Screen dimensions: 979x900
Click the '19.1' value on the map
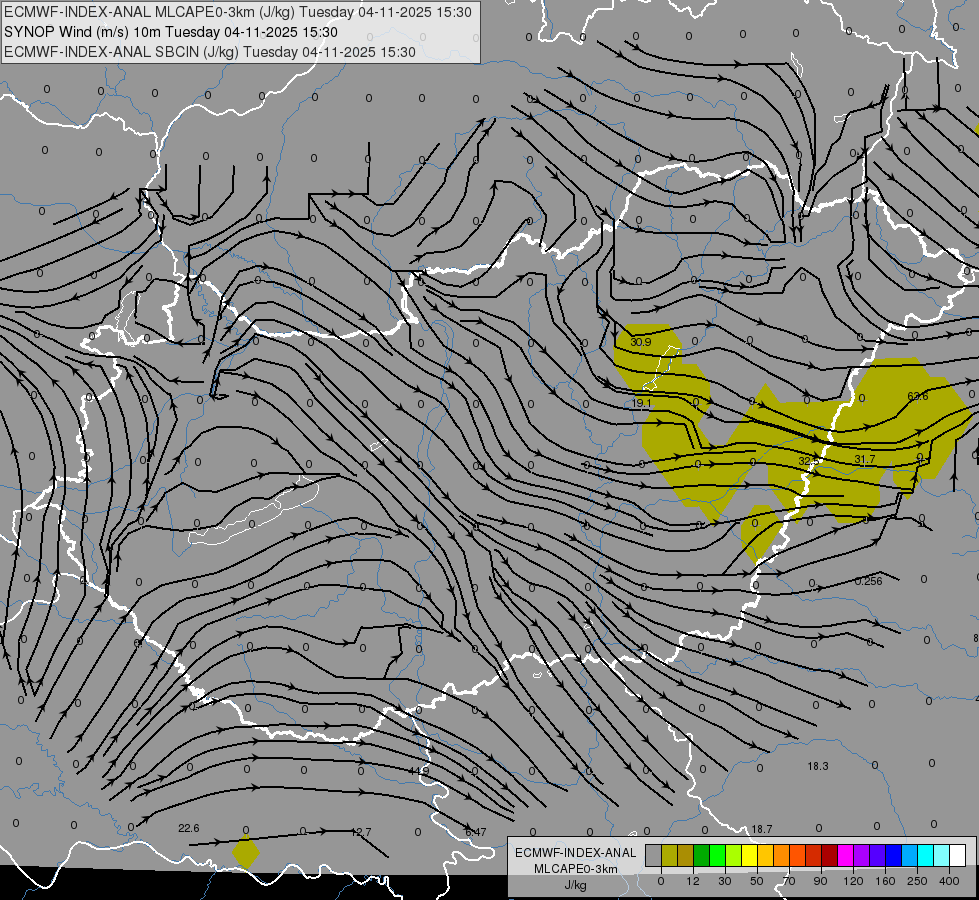[x=641, y=403]
